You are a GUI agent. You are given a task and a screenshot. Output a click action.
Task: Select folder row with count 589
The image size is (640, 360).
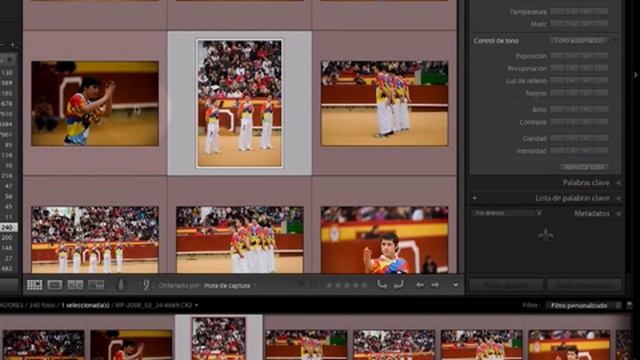pyautogui.click(x=9, y=83)
